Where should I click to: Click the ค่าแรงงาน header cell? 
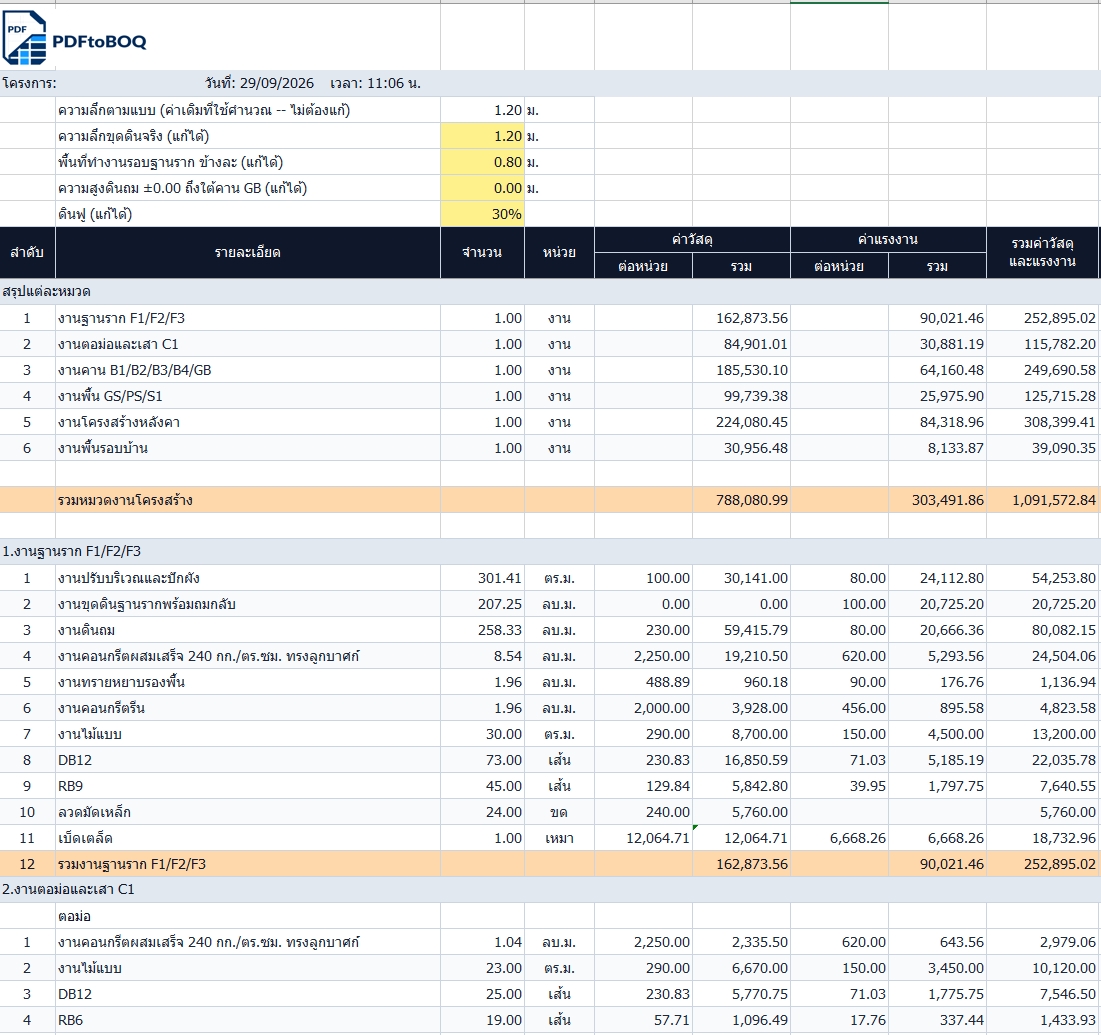tap(888, 239)
